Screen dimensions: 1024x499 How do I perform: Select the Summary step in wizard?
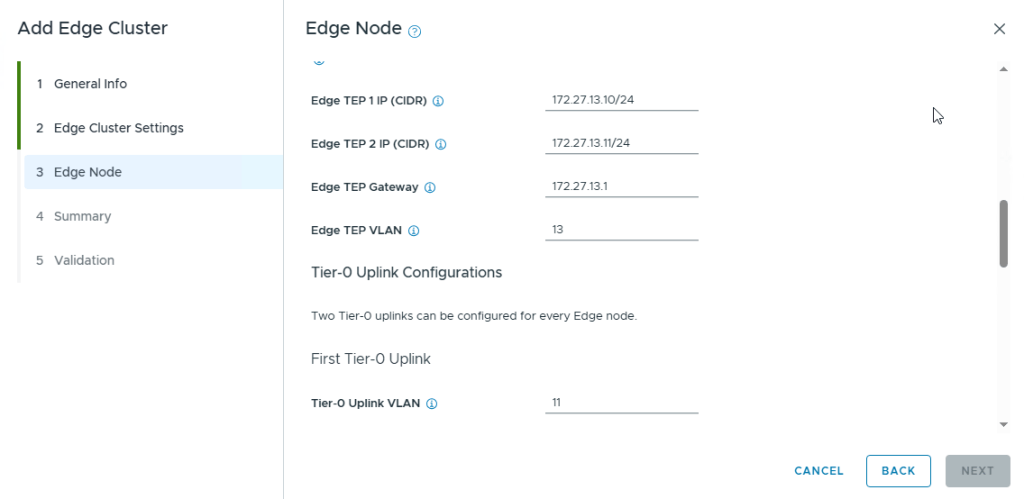(x=82, y=216)
